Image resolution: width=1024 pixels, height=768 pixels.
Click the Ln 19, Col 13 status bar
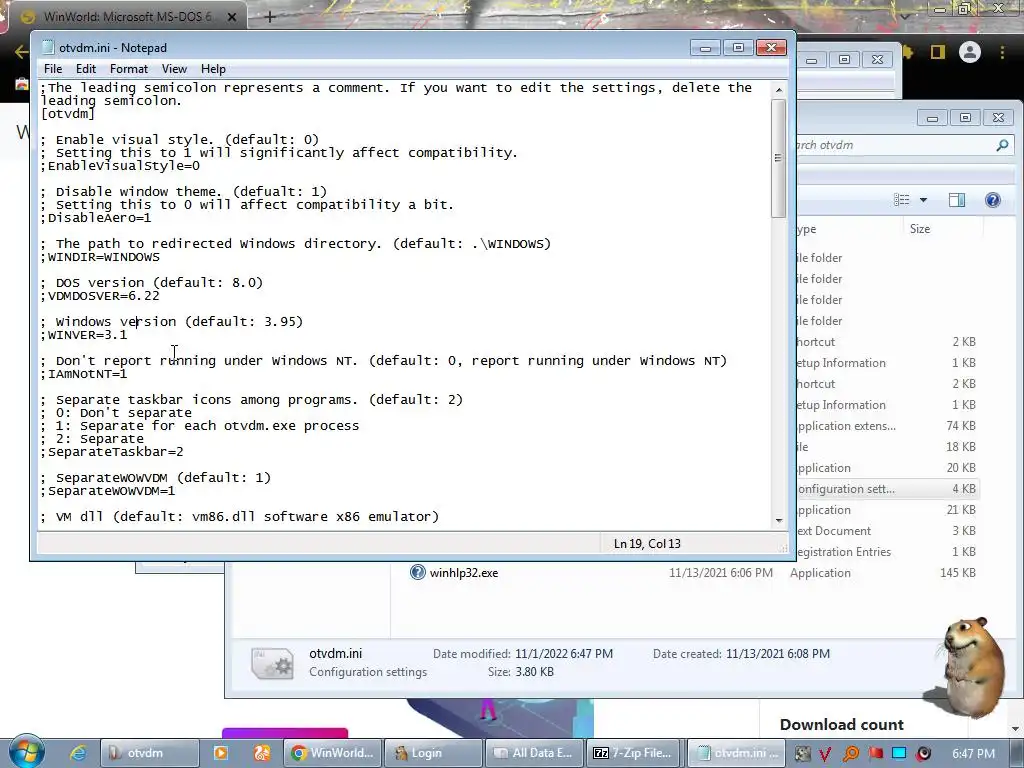coord(647,543)
